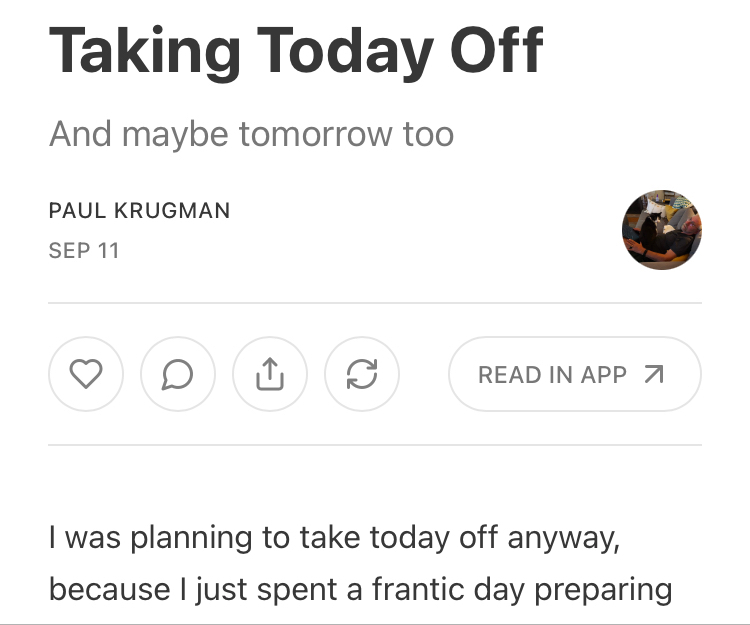The image size is (750, 625).
Task: Like the post with the heart icon
Action: [x=86, y=374]
